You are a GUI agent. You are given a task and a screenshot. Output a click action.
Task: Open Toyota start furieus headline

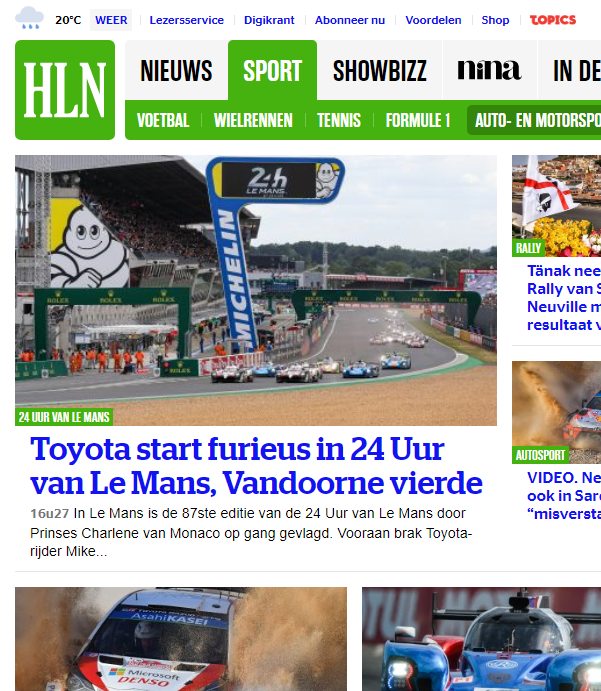click(256, 466)
